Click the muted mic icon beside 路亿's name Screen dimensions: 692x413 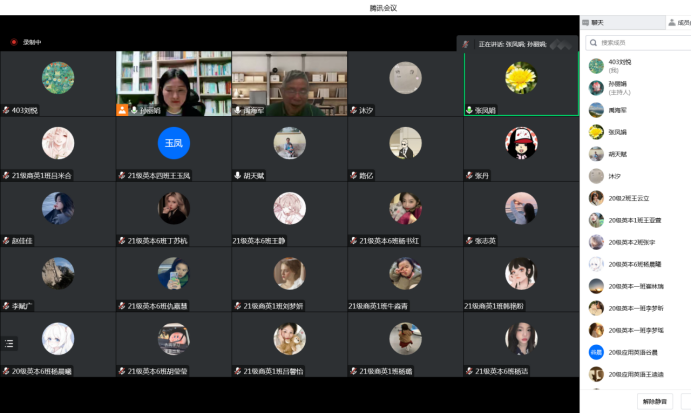353,175
